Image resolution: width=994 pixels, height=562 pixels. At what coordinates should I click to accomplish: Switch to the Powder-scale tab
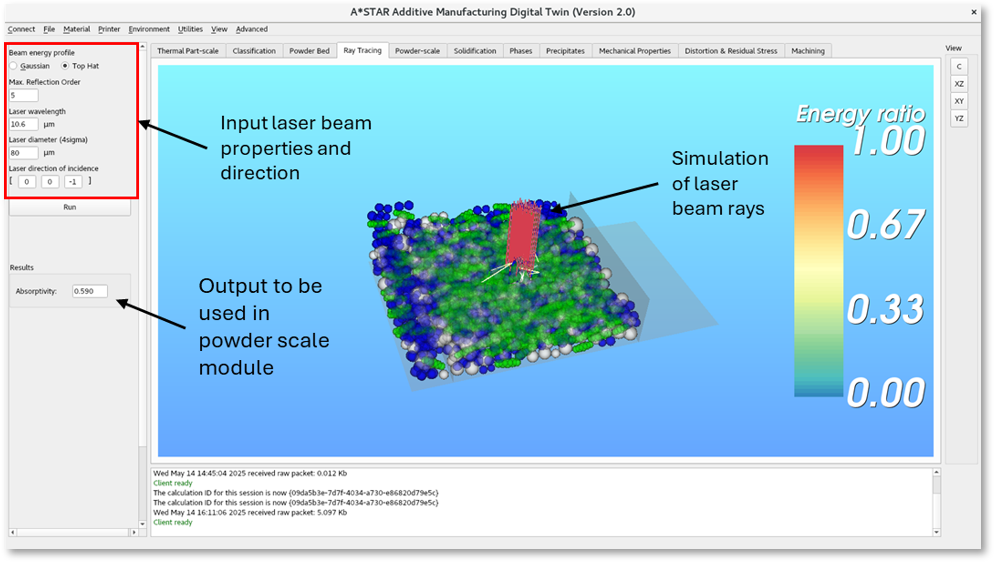(417, 51)
